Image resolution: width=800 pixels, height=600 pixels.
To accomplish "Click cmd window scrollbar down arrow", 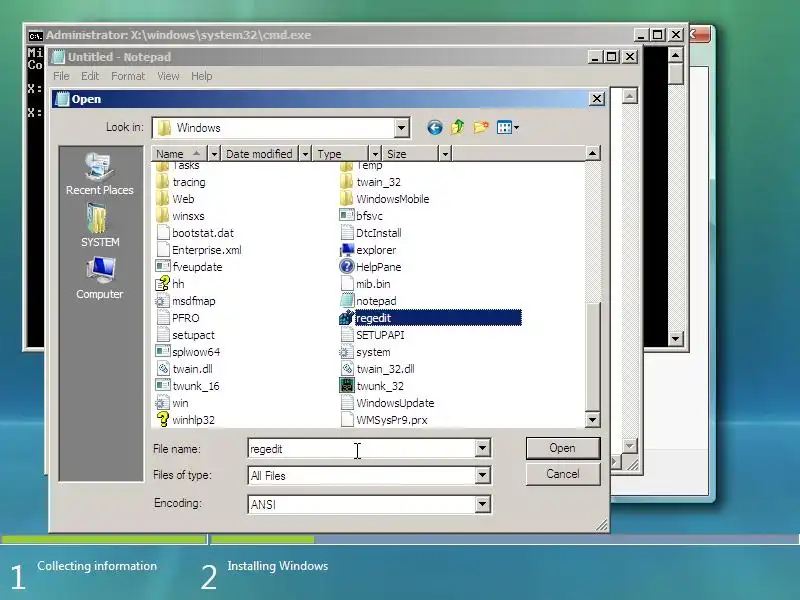I will click(676, 338).
